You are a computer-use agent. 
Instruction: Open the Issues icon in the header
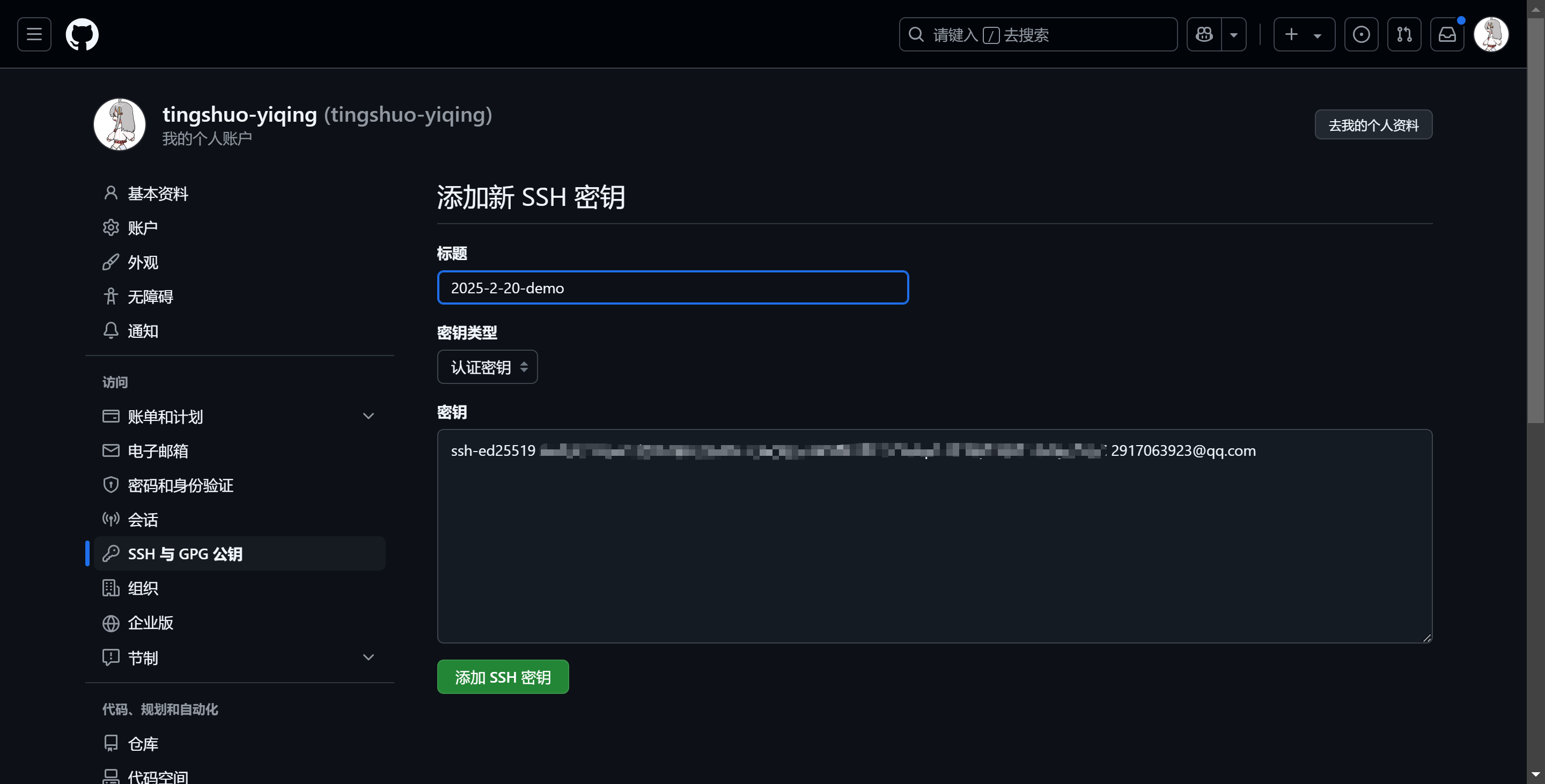point(1361,34)
